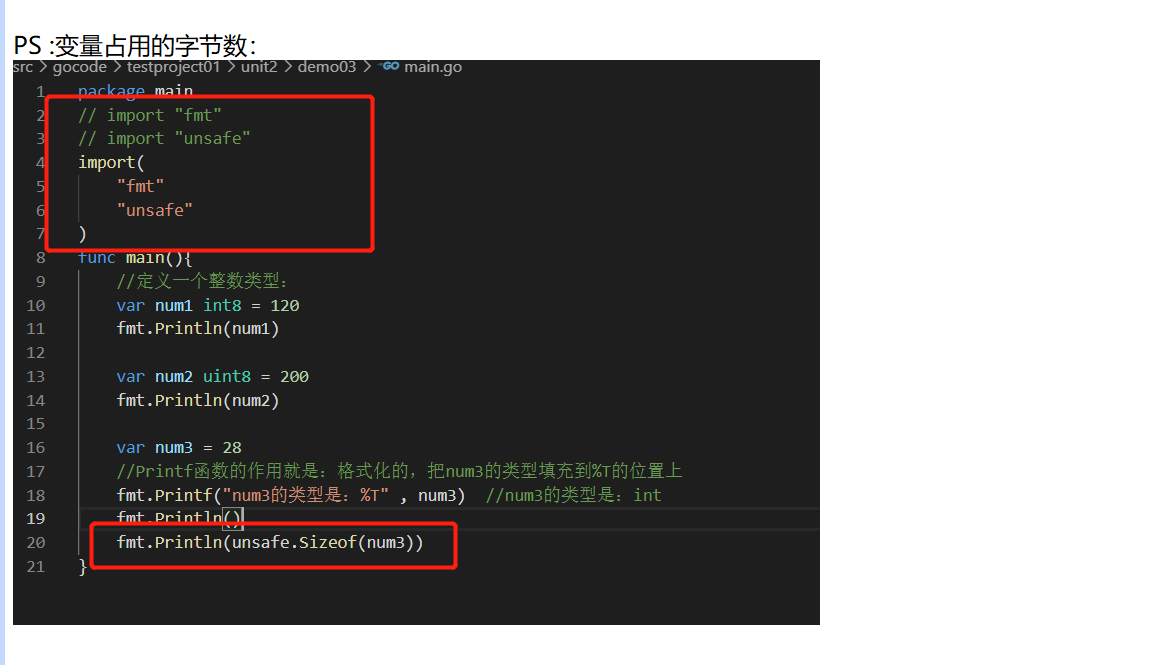Expand the testproject01 breadcrumb folder
Image resolution: width=1164 pixels, height=665 pixels.
click(x=173, y=67)
